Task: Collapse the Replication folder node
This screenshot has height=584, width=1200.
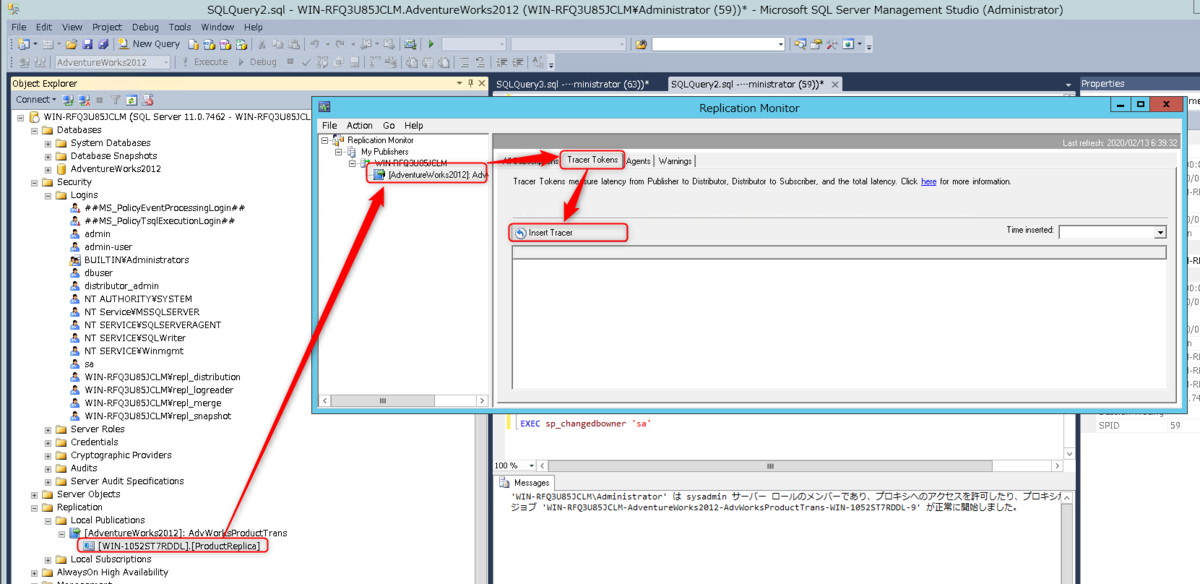Action: click(34, 507)
